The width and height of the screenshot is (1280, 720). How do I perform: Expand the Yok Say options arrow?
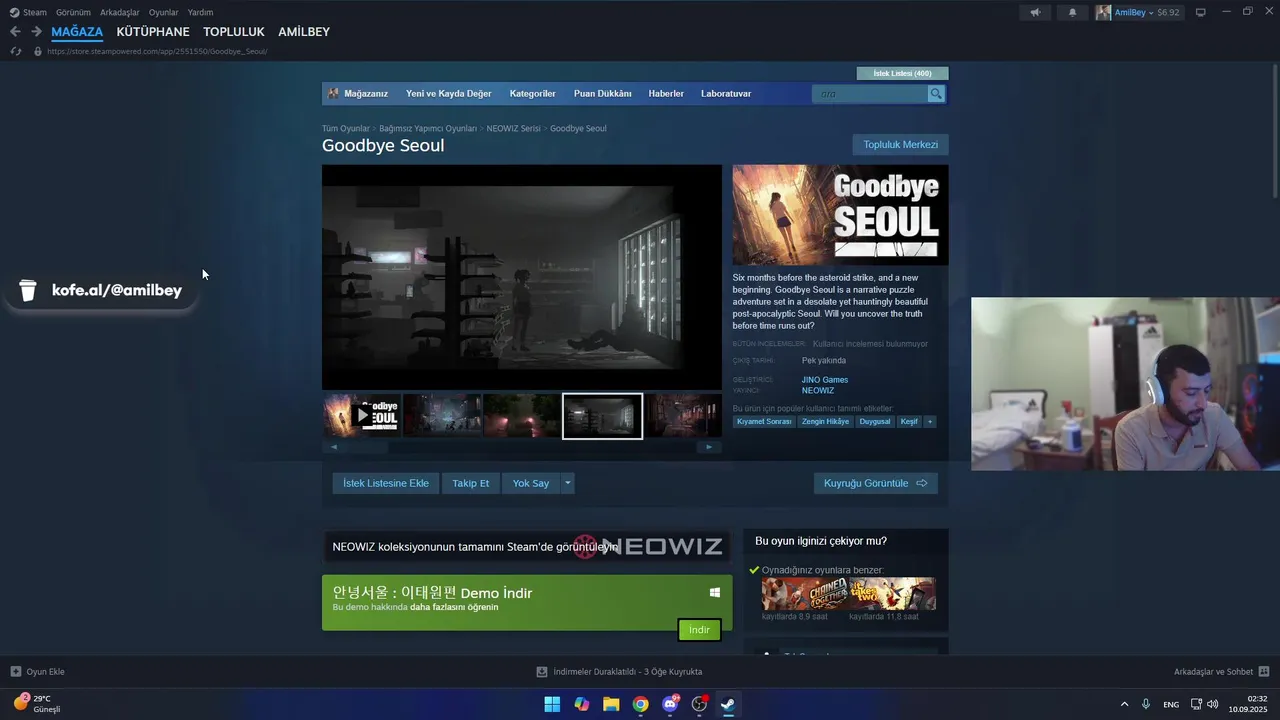tap(568, 483)
